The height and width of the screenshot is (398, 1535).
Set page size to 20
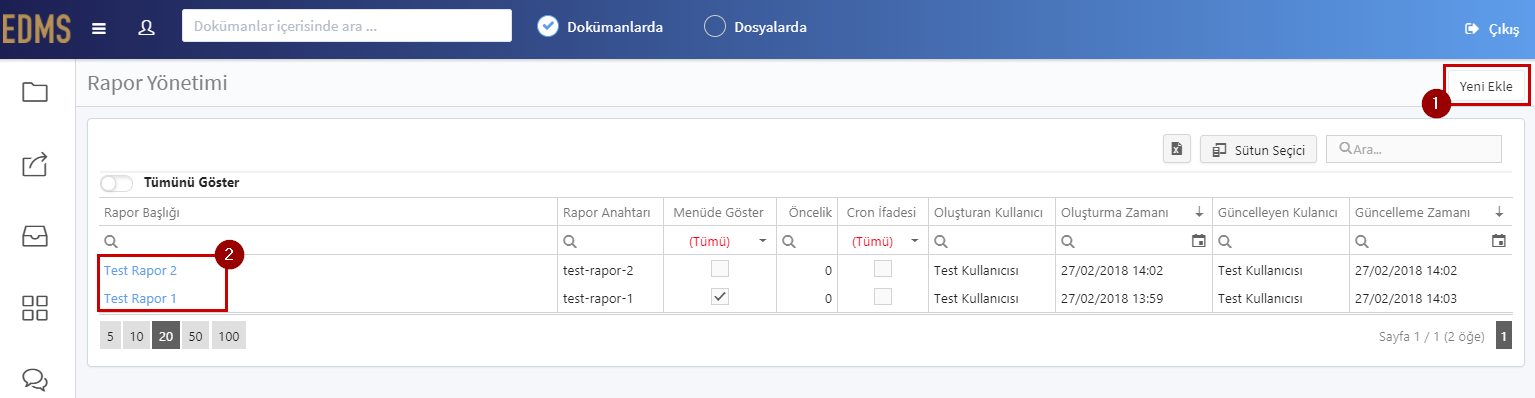(166, 336)
